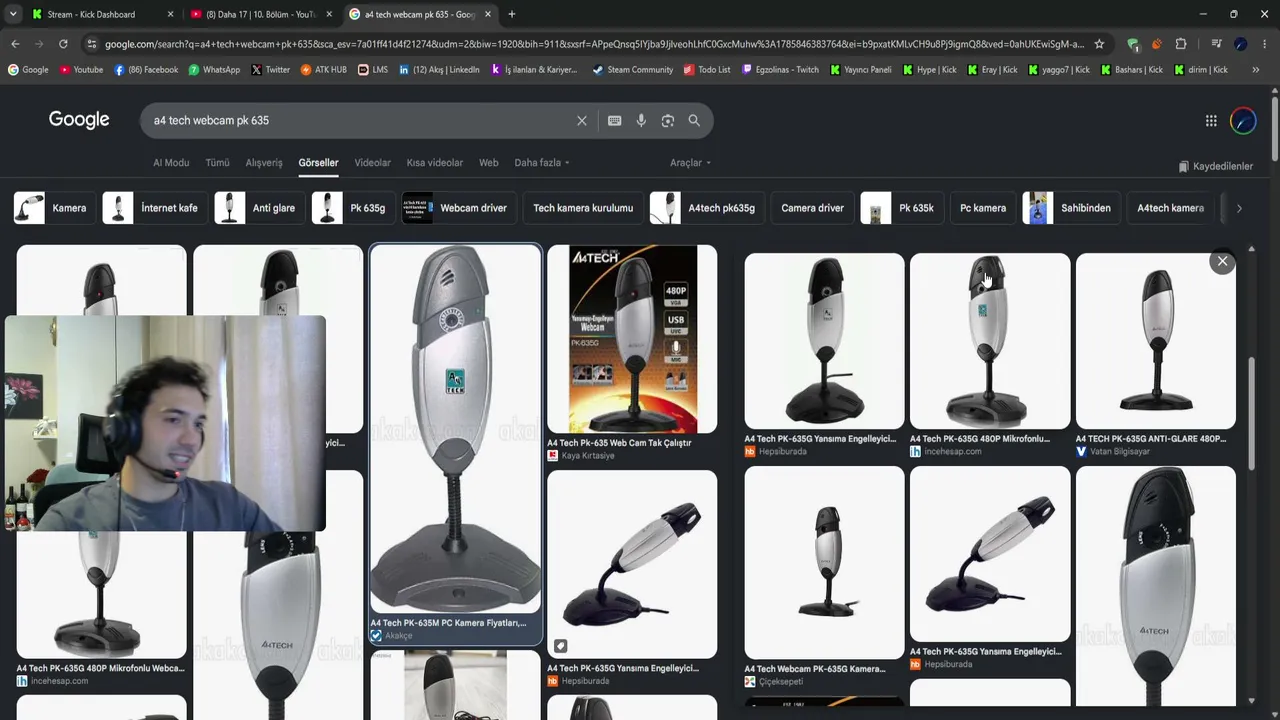1280x720 pixels.
Task: Open the Chrome profile avatar
Action: pos(1241,44)
